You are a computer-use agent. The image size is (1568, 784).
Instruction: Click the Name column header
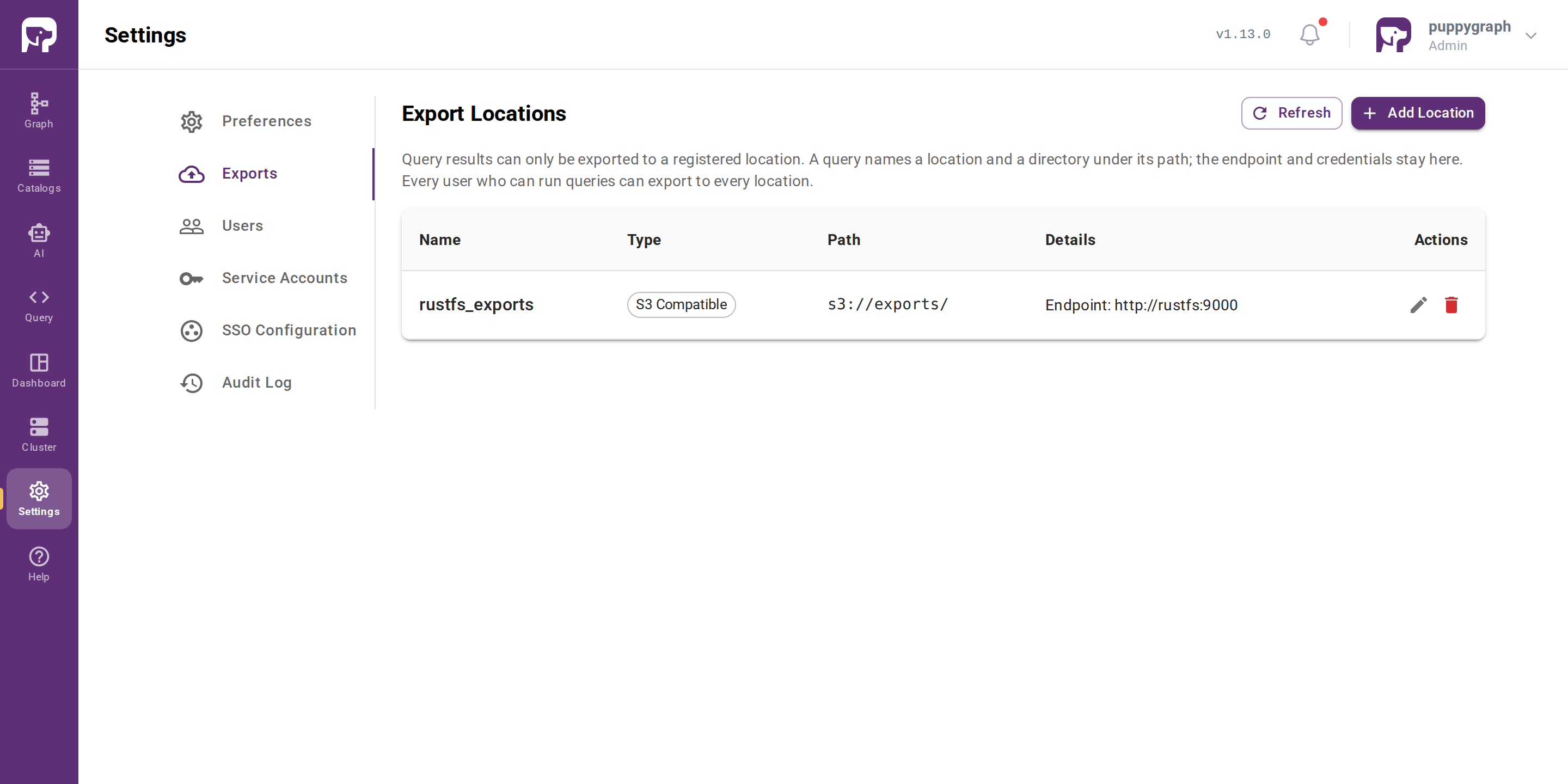439,240
